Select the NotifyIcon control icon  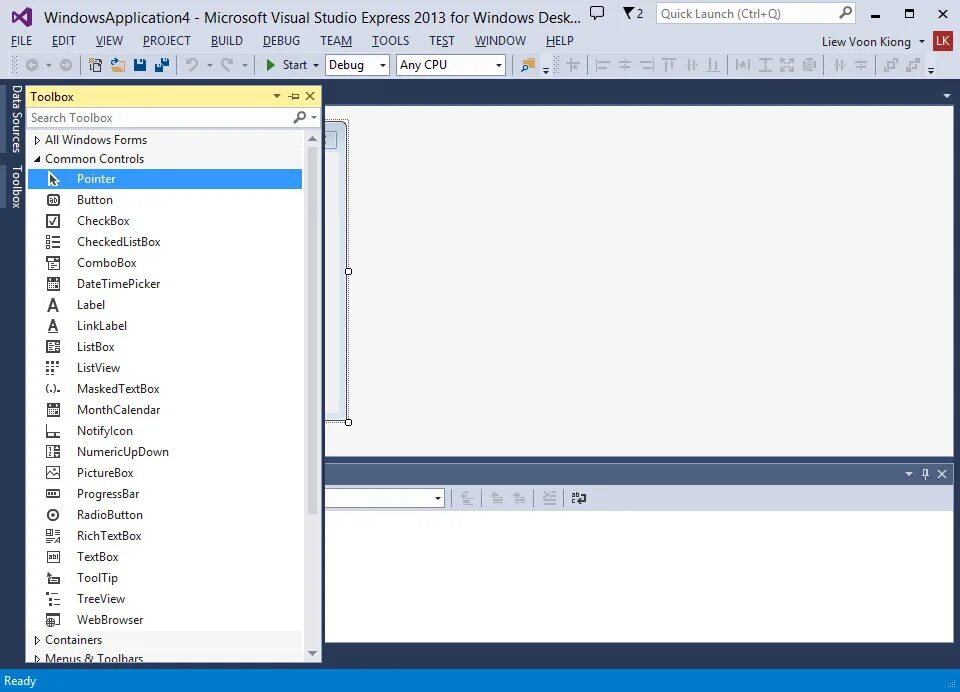click(x=53, y=431)
